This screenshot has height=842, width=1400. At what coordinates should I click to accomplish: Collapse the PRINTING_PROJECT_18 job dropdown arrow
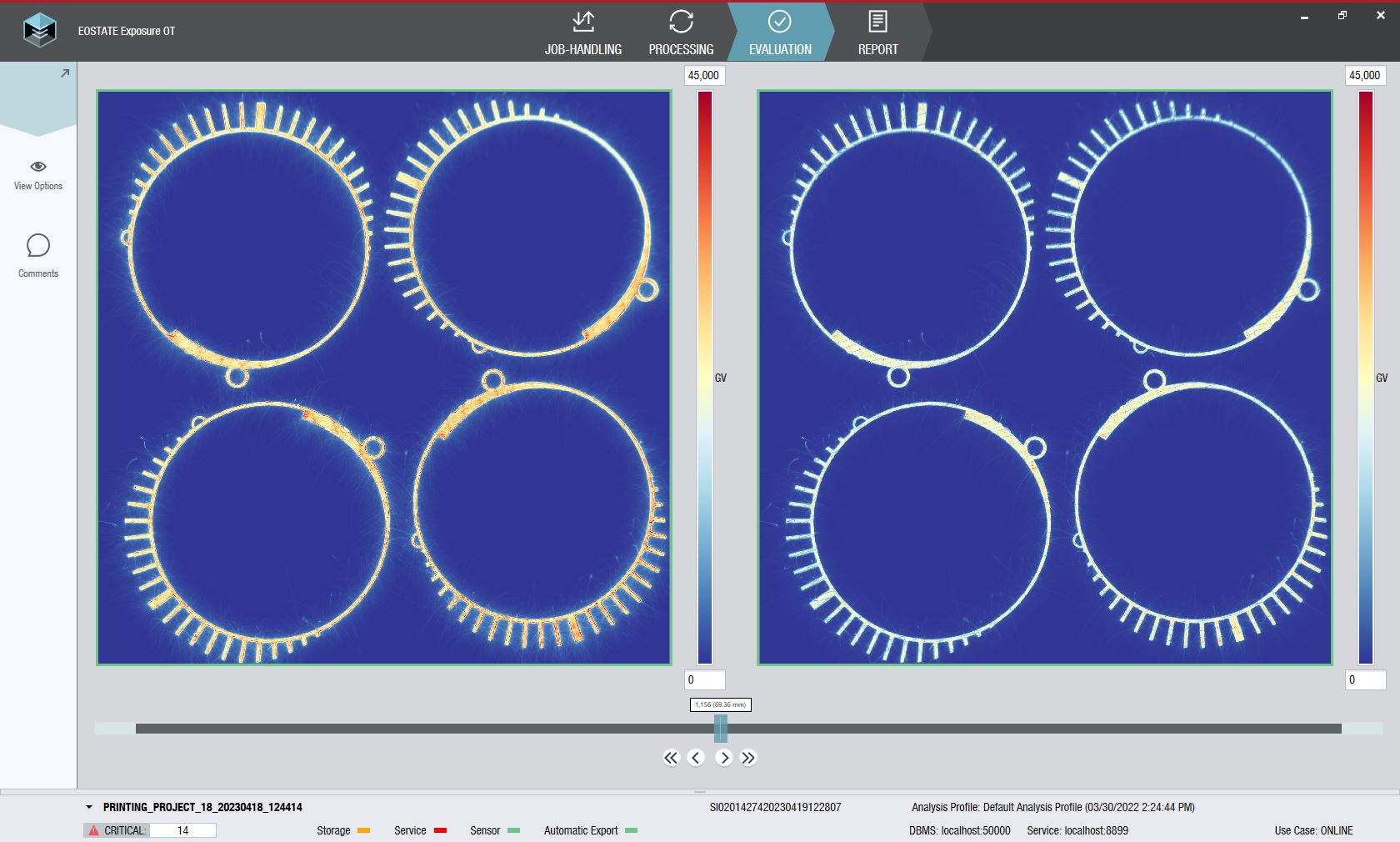point(89,807)
